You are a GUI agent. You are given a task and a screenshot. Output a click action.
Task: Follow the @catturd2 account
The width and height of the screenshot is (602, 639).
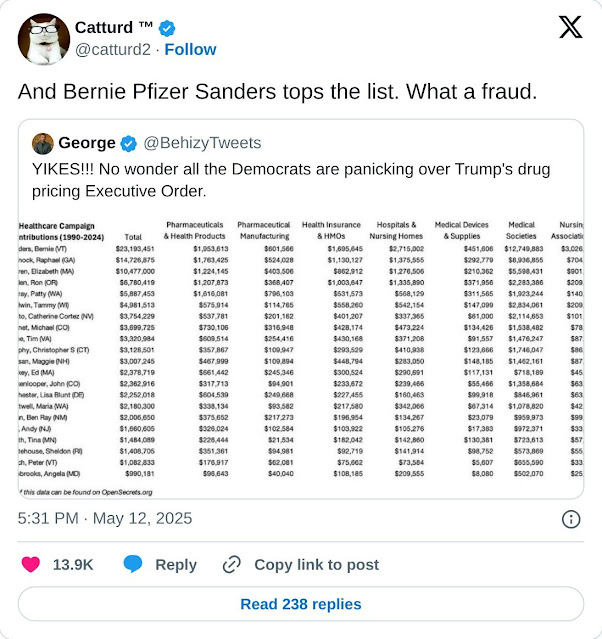click(x=190, y=49)
